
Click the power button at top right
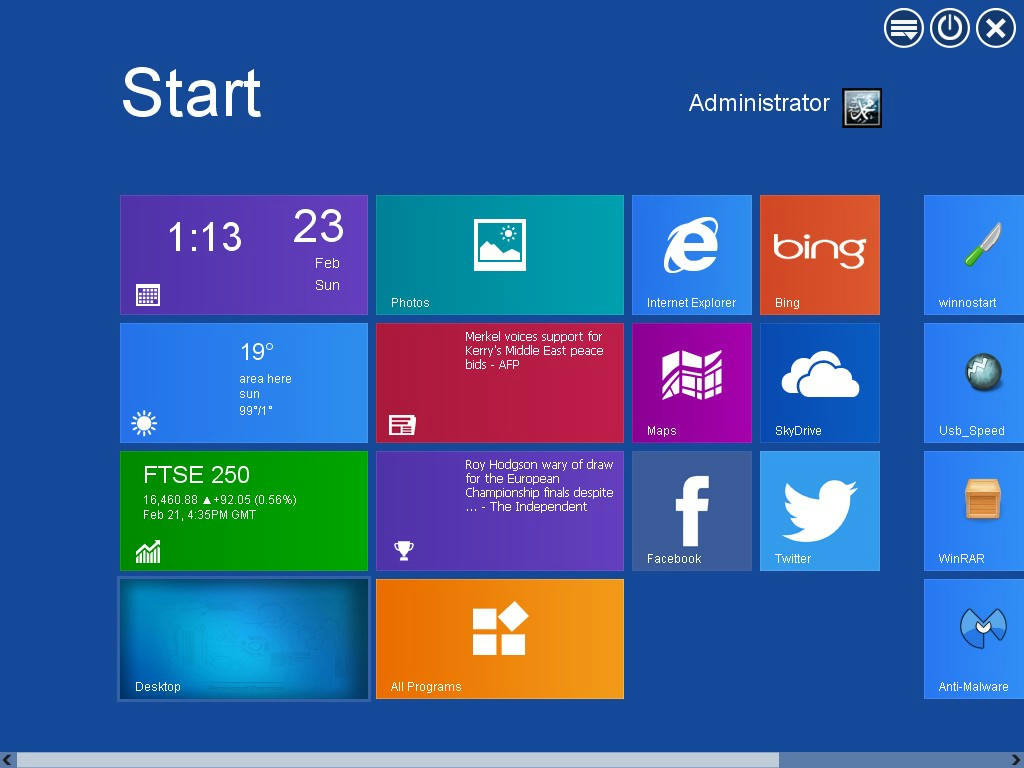point(949,28)
